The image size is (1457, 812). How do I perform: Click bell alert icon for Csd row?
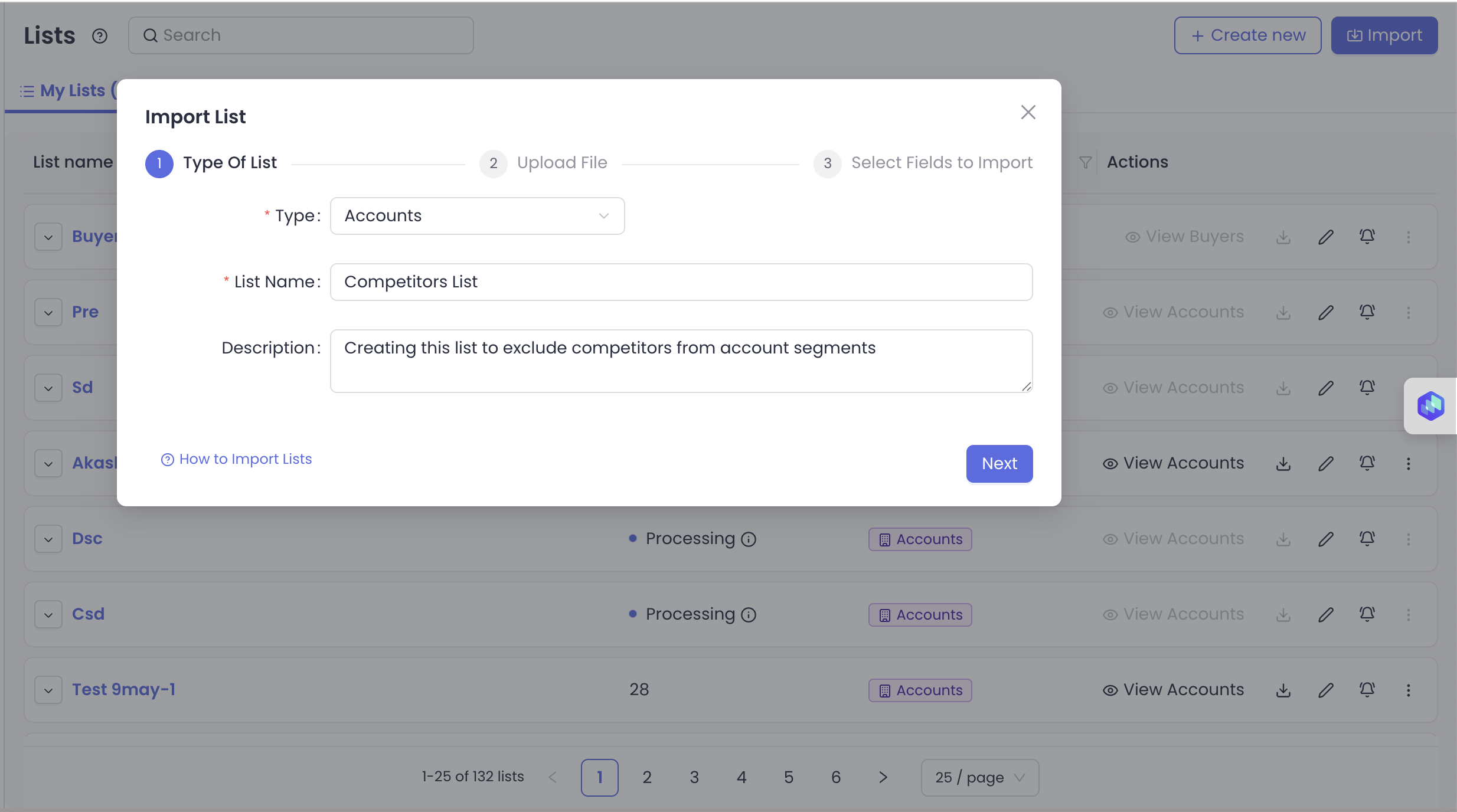[x=1367, y=614]
